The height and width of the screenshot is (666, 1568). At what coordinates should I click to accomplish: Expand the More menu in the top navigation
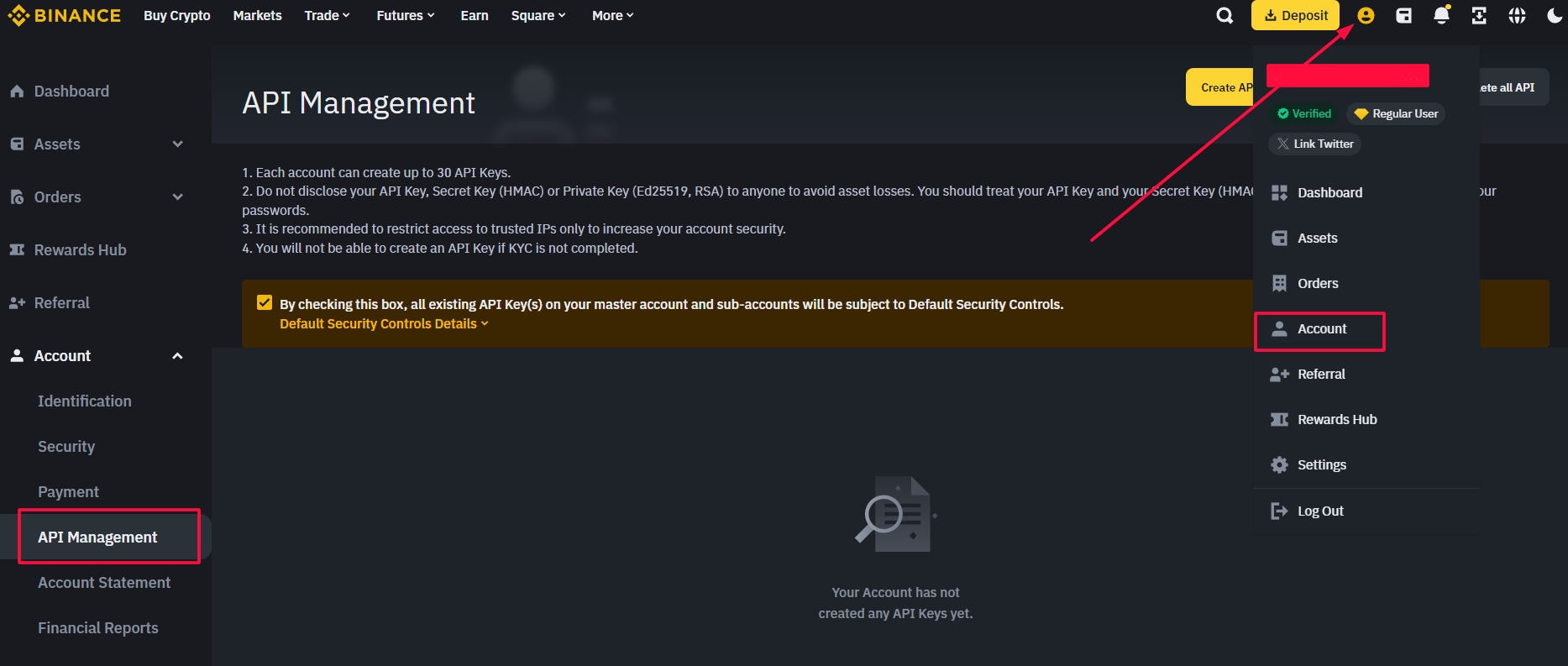coord(612,15)
